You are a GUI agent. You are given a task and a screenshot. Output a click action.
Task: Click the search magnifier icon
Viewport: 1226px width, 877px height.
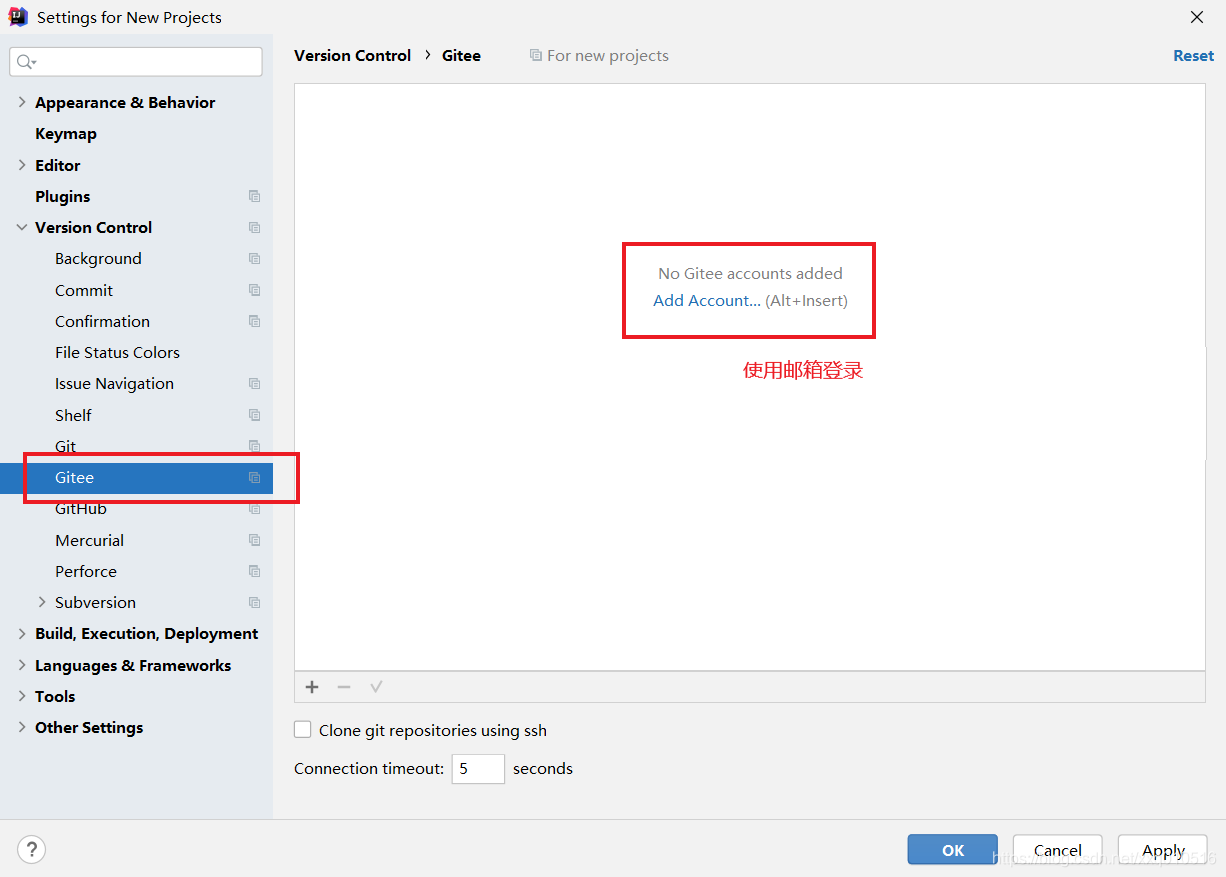pos(26,62)
